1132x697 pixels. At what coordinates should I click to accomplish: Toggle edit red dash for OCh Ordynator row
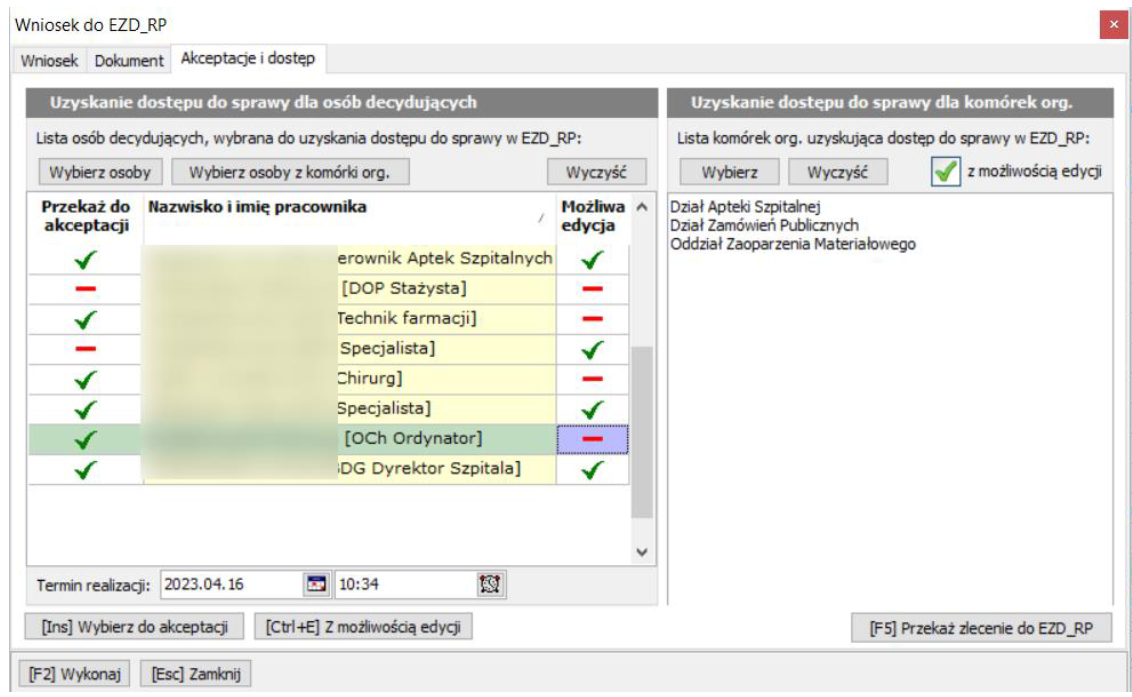pyautogui.click(x=593, y=439)
